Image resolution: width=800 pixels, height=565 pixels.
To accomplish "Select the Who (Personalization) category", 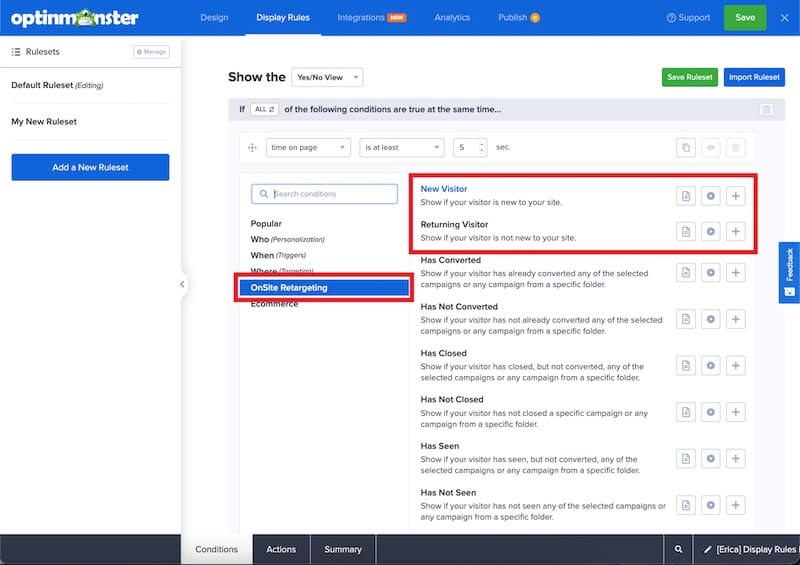I will pos(287,239).
